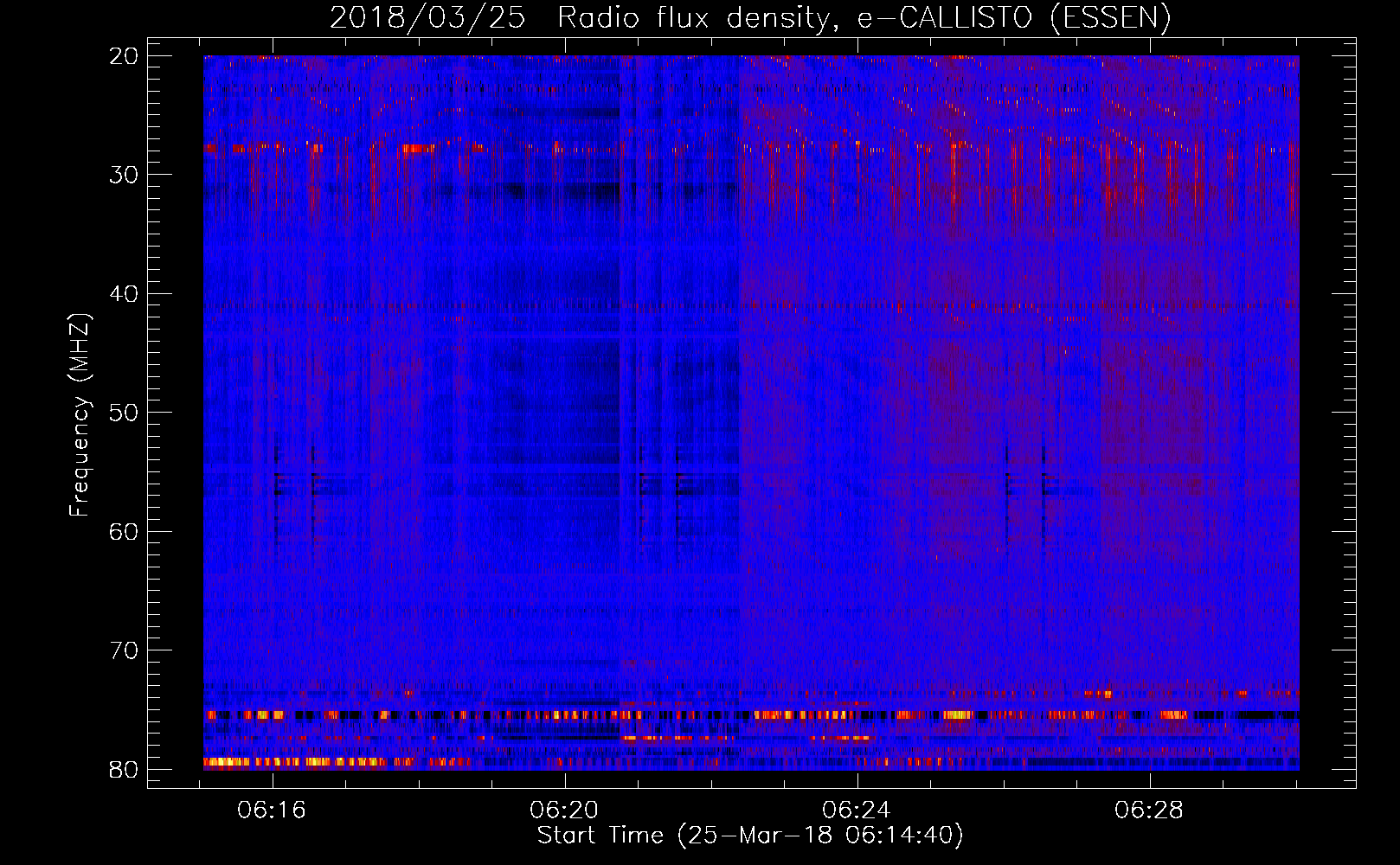Click the 'Frequency (MHZ)' axis label
The width and height of the screenshot is (1400, 865).
(x=80, y=414)
